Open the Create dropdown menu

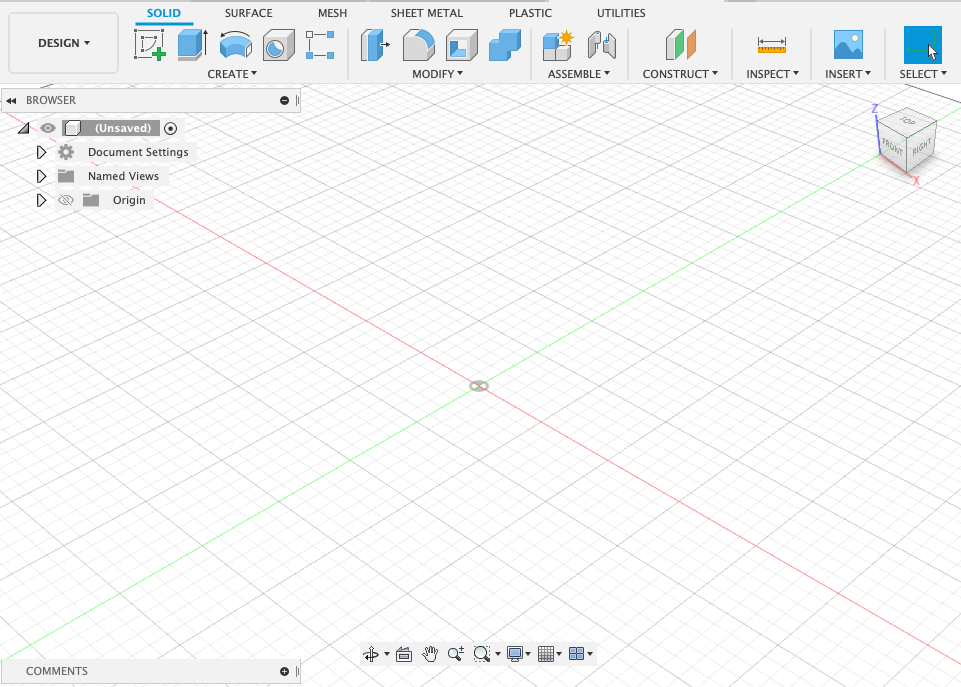tap(232, 74)
